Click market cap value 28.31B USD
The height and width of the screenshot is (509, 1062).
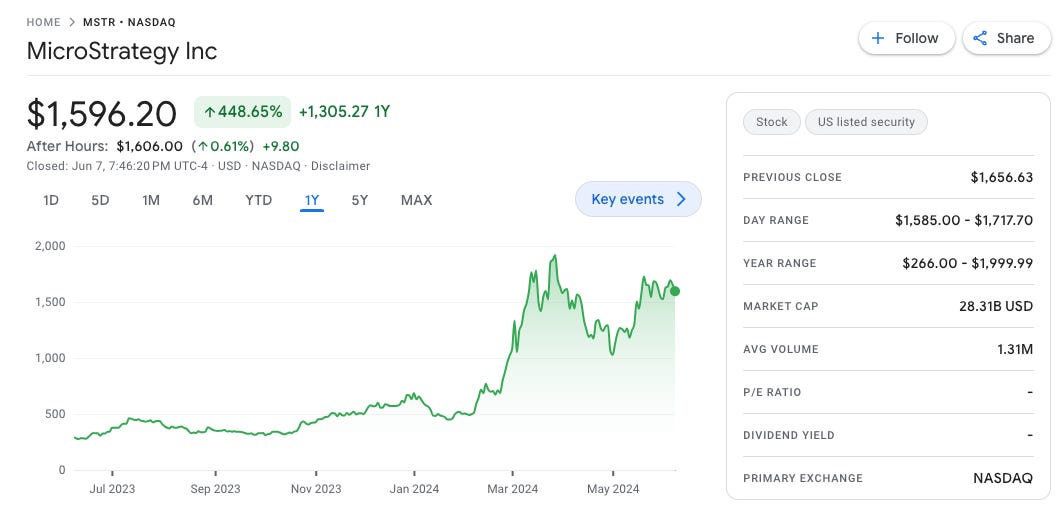(996, 307)
